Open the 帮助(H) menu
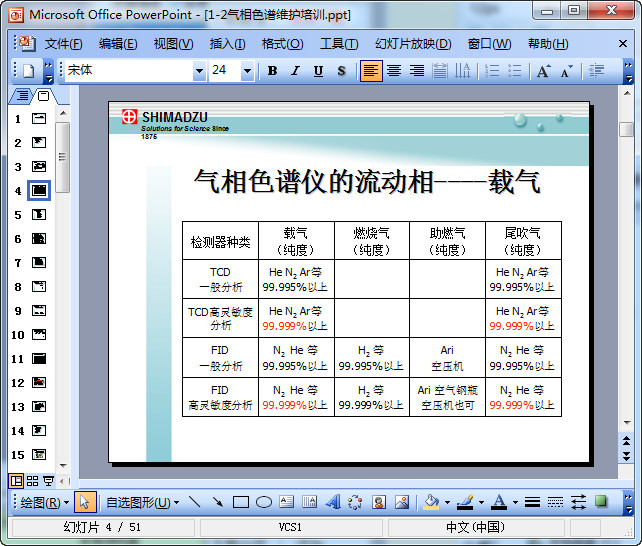The image size is (642, 546). pyautogui.click(x=548, y=43)
